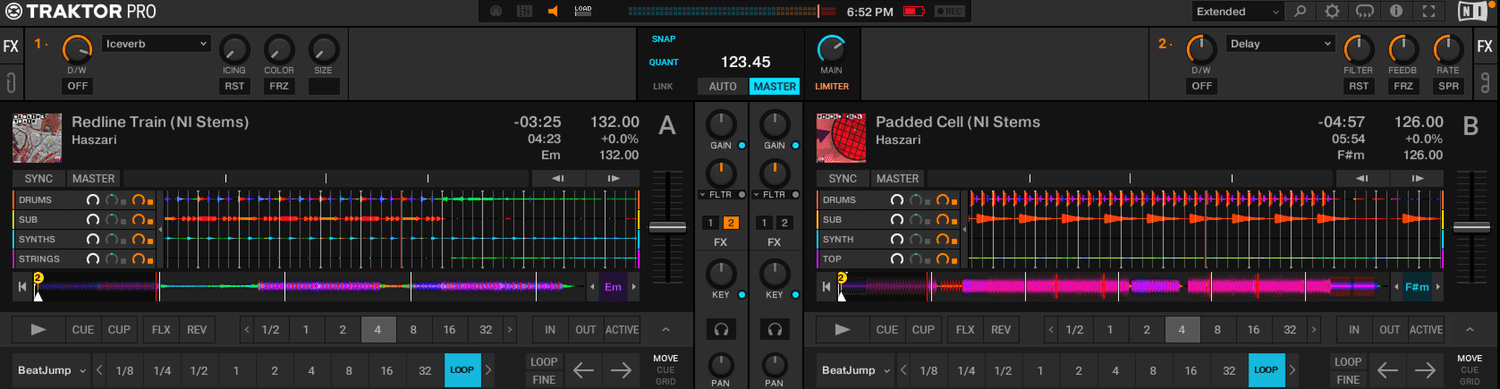Viewport: 1500px width, 389px height.
Task: Open the Iceverb effect dropdown
Action: [156, 44]
